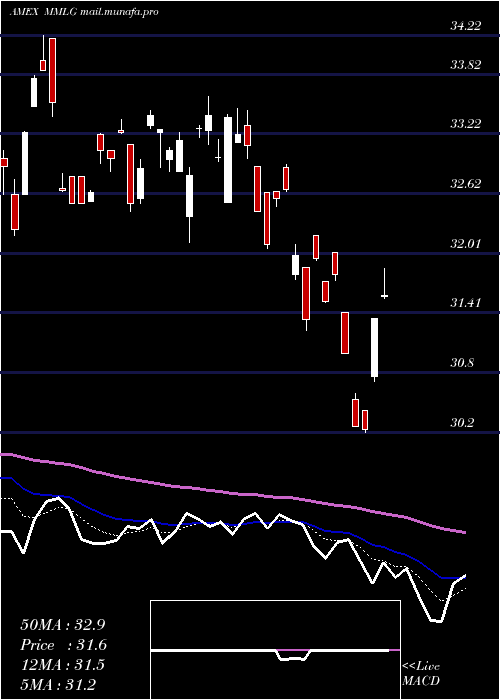The height and width of the screenshot is (700, 500).
Task: Click the 32.01 price axis label
Action: tap(466, 244)
